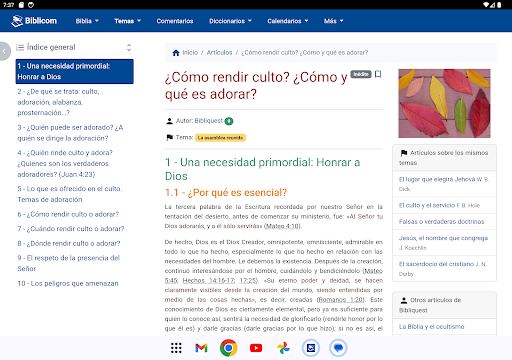Launch Chrome from the dock
This screenshot has height=360, width=512.
229,348
